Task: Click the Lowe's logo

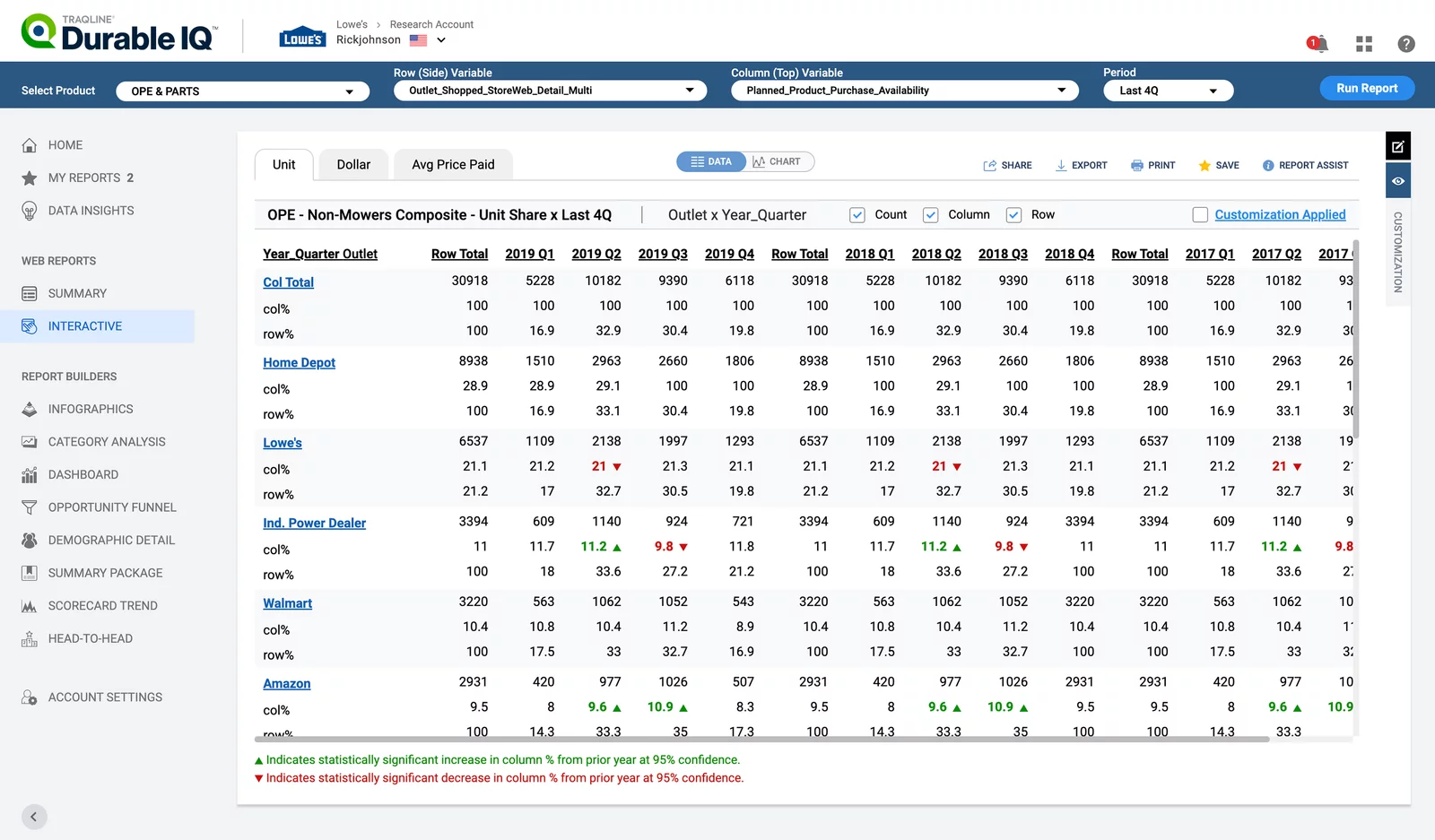Action: [x=302, y=37]
